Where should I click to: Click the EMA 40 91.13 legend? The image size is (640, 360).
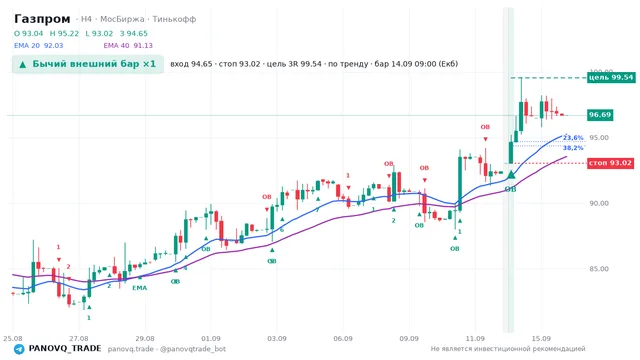coord(128,46)
